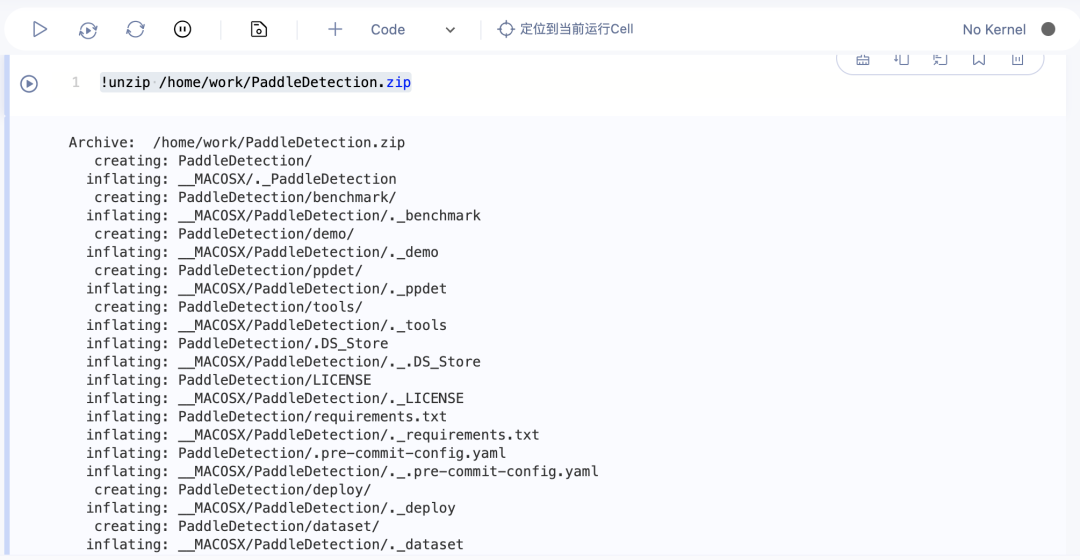Click the collapse cell icon in cell toolbar
Screen dimensions: 1080x560
940,60
